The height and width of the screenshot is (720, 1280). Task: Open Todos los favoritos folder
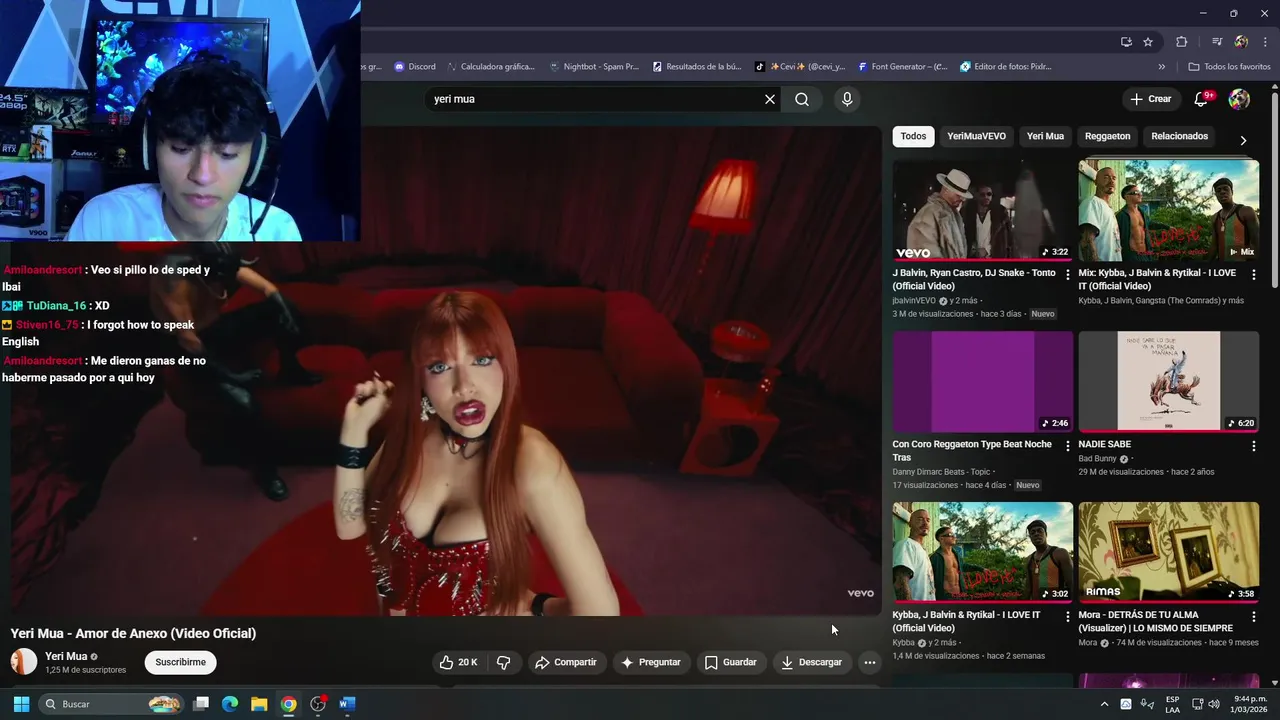click(1229, 67)
